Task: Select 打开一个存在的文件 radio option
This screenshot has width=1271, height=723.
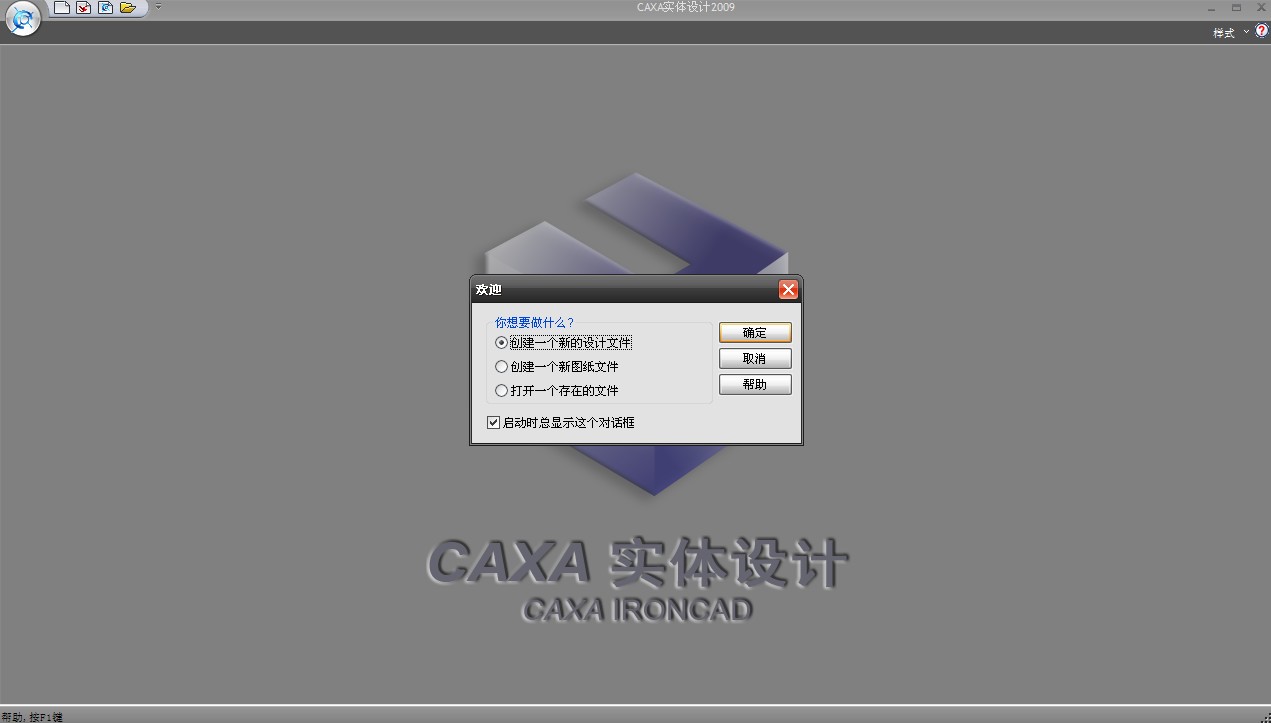Action: pos(557,390)
